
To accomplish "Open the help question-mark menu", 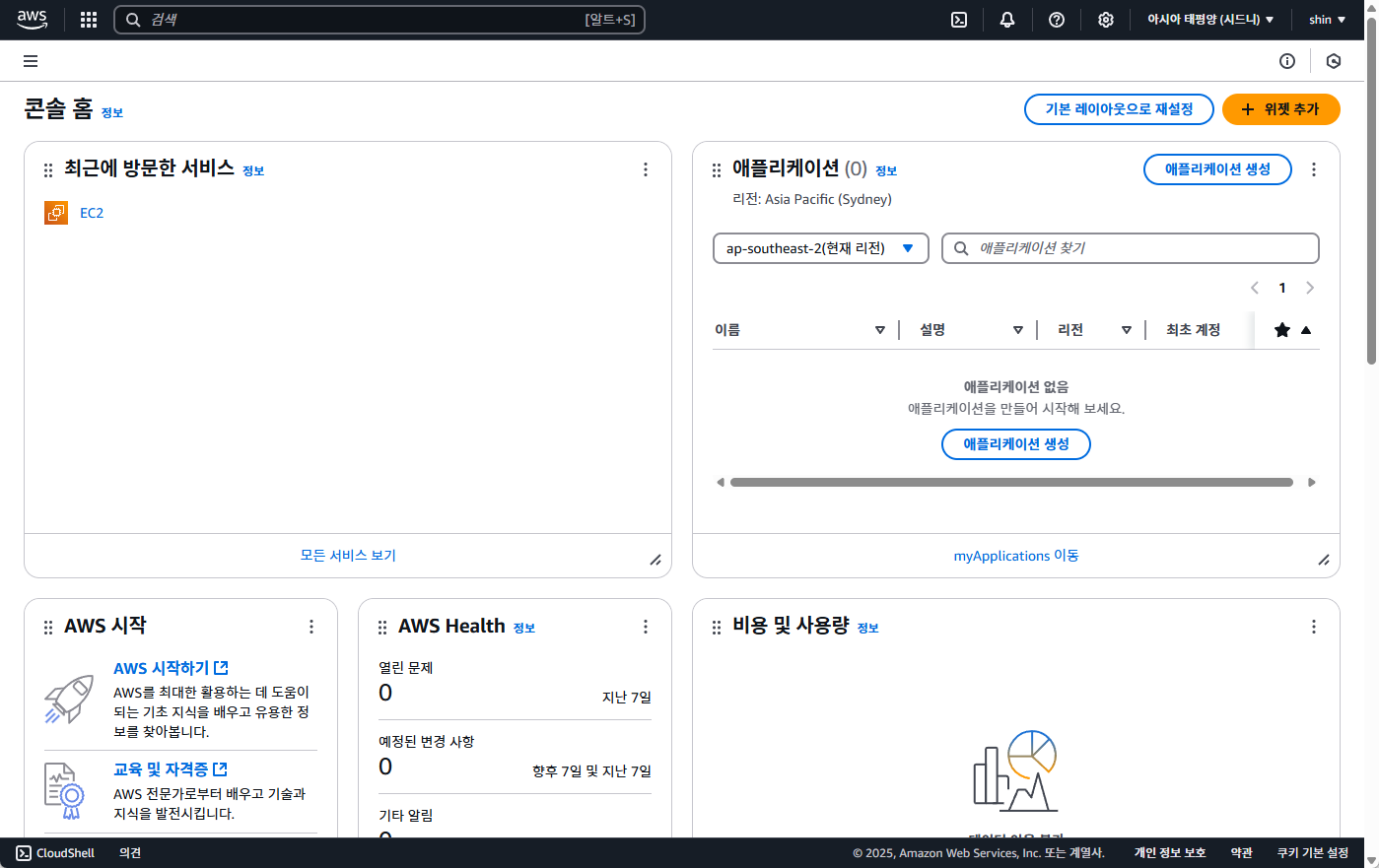I will tap(1057, 20).
